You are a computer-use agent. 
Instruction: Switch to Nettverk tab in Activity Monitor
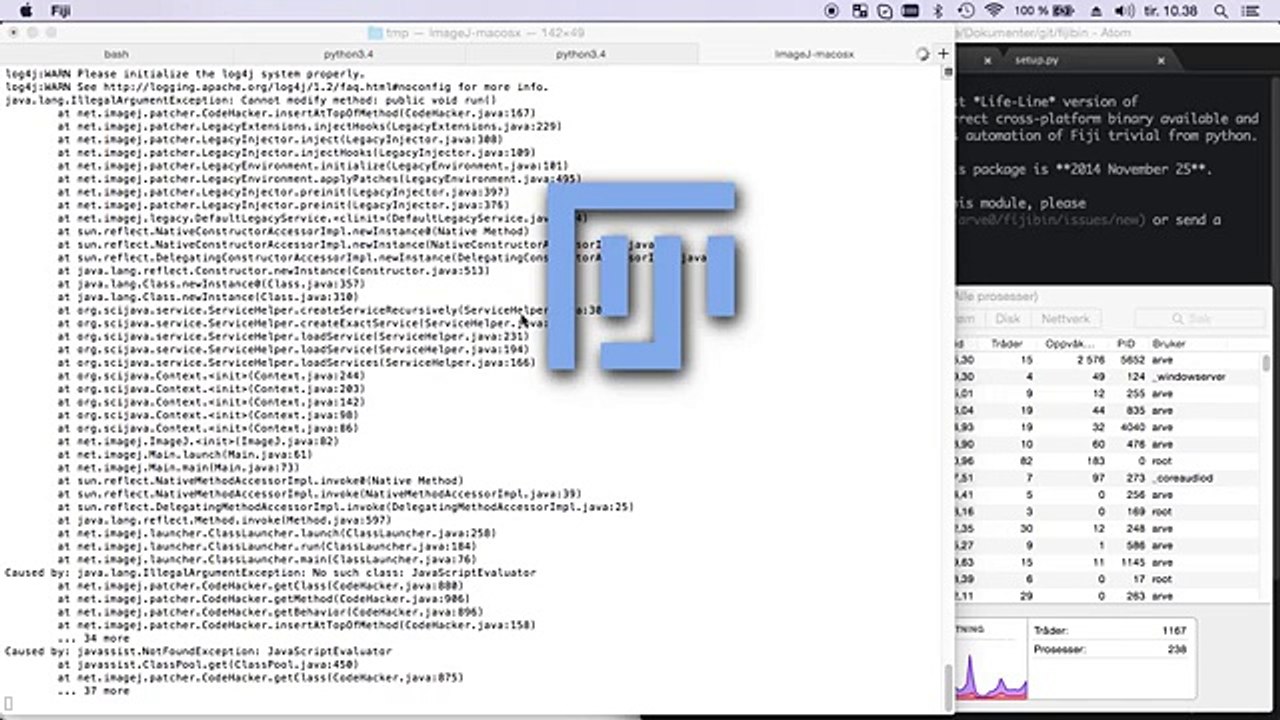(1065, 319)
